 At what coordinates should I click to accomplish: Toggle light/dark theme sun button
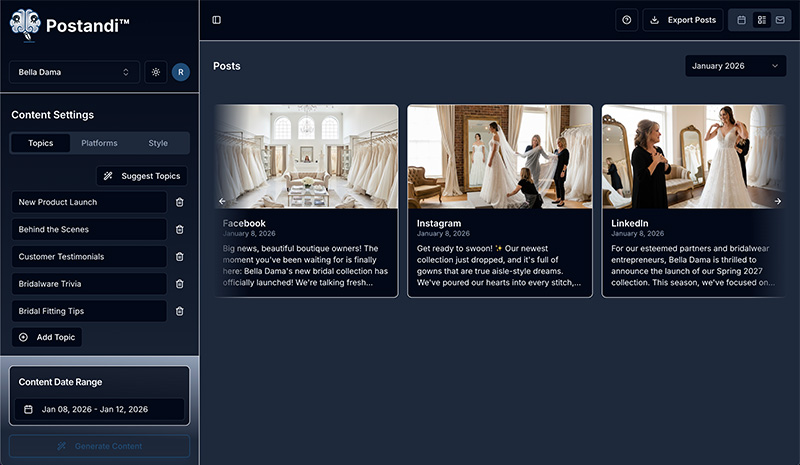155,72
